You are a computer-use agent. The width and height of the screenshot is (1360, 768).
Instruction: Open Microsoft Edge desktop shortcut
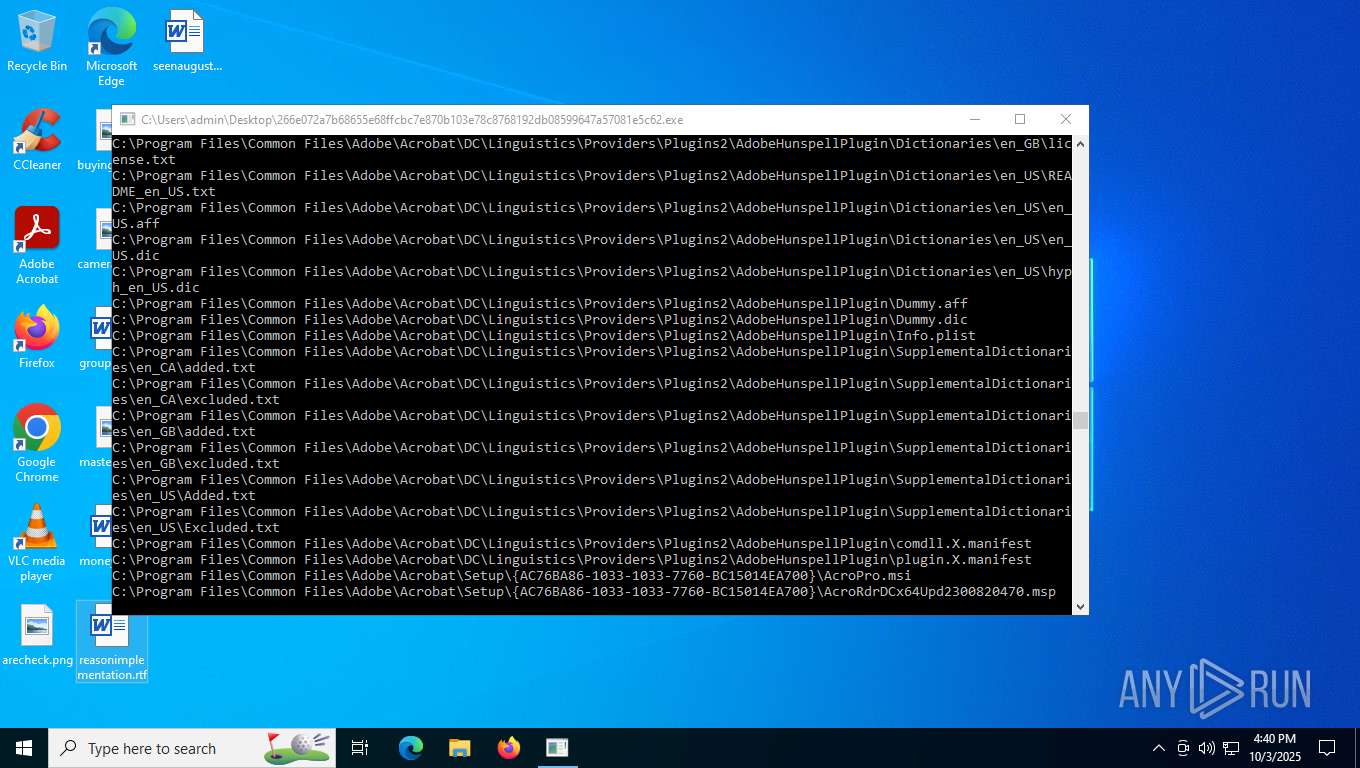tap(111, 48)
